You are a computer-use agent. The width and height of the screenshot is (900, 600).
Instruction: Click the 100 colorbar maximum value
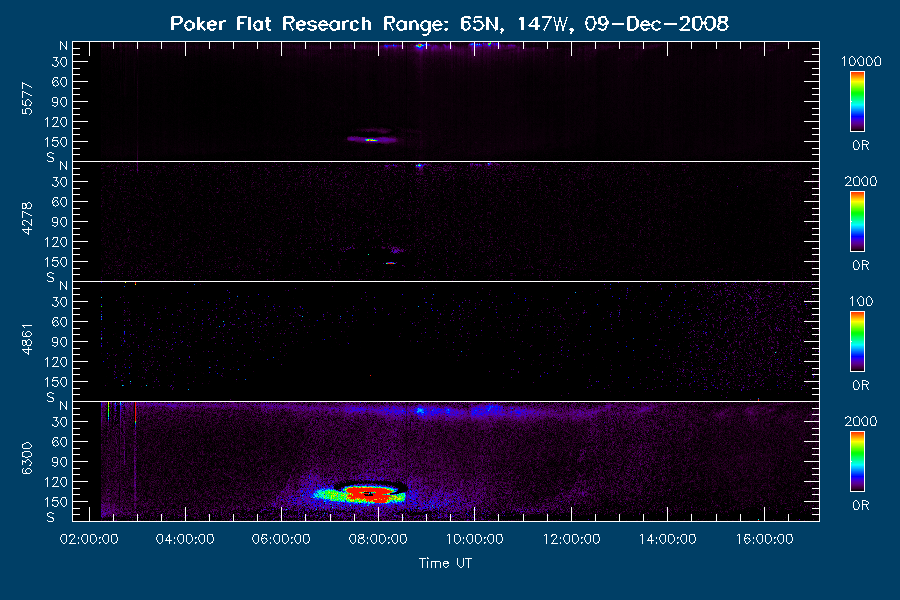click(x=861, y=301)
